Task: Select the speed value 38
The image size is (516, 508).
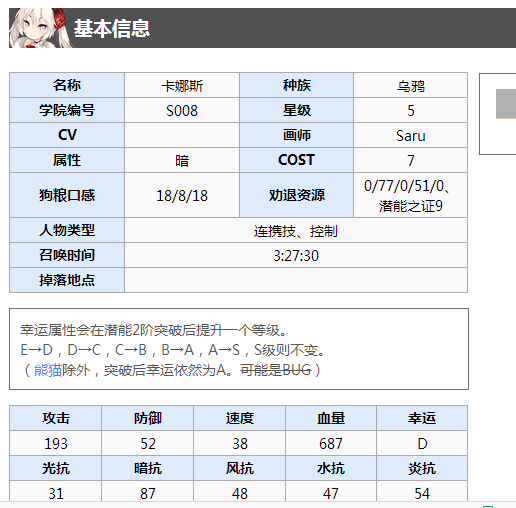Action: pyautogui.click(x=240, y=444)
